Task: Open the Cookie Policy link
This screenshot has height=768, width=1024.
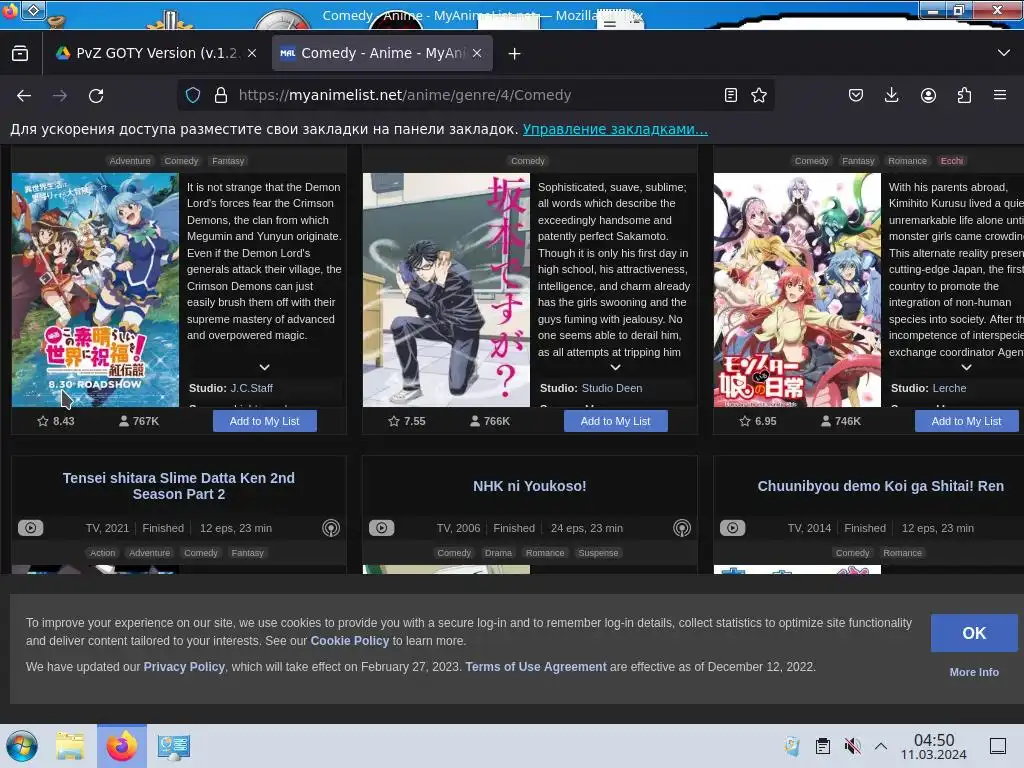Action: pyautogui.click(x=349, y=641)
